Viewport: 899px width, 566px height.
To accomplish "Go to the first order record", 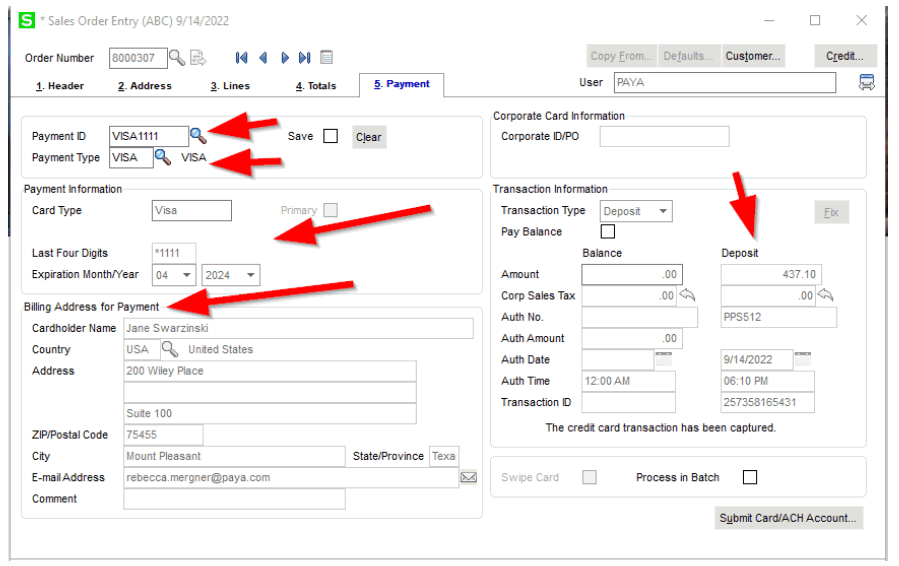I will point(241,57).
